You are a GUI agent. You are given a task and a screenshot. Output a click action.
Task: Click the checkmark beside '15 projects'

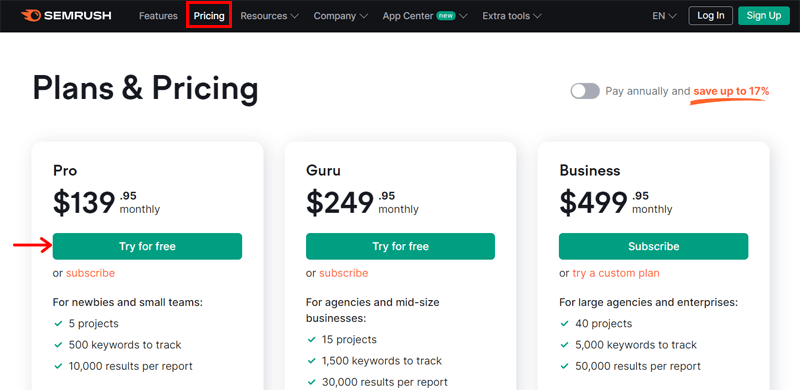point(311,339)
